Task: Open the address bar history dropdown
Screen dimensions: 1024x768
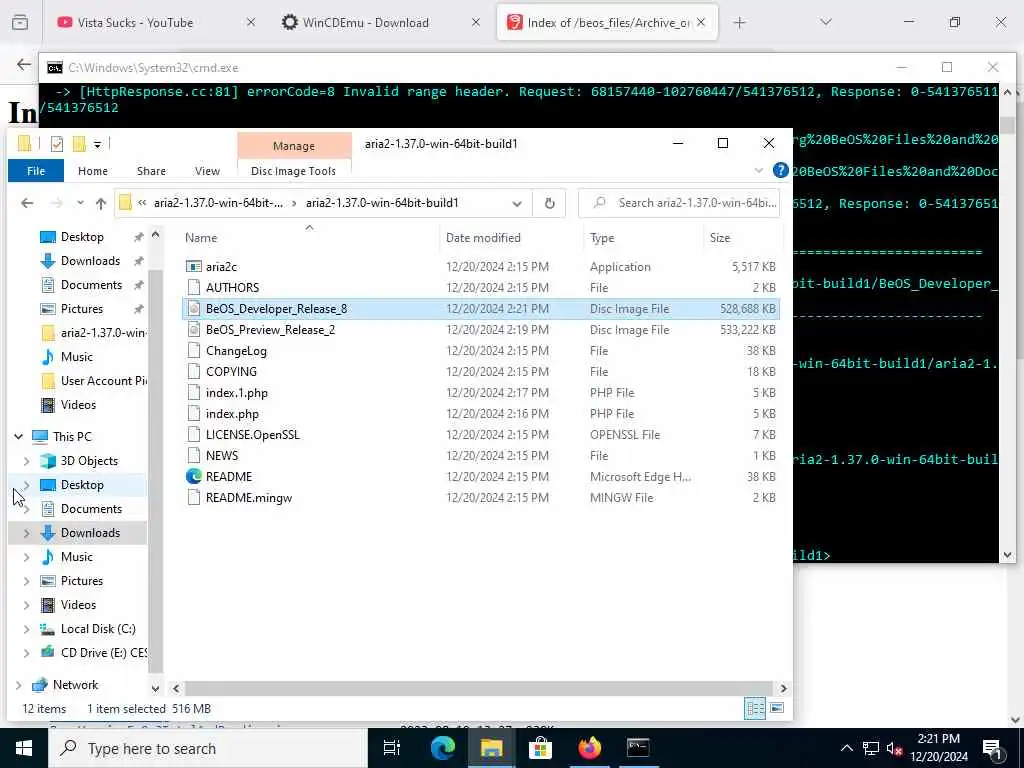Action: point(517,203)
